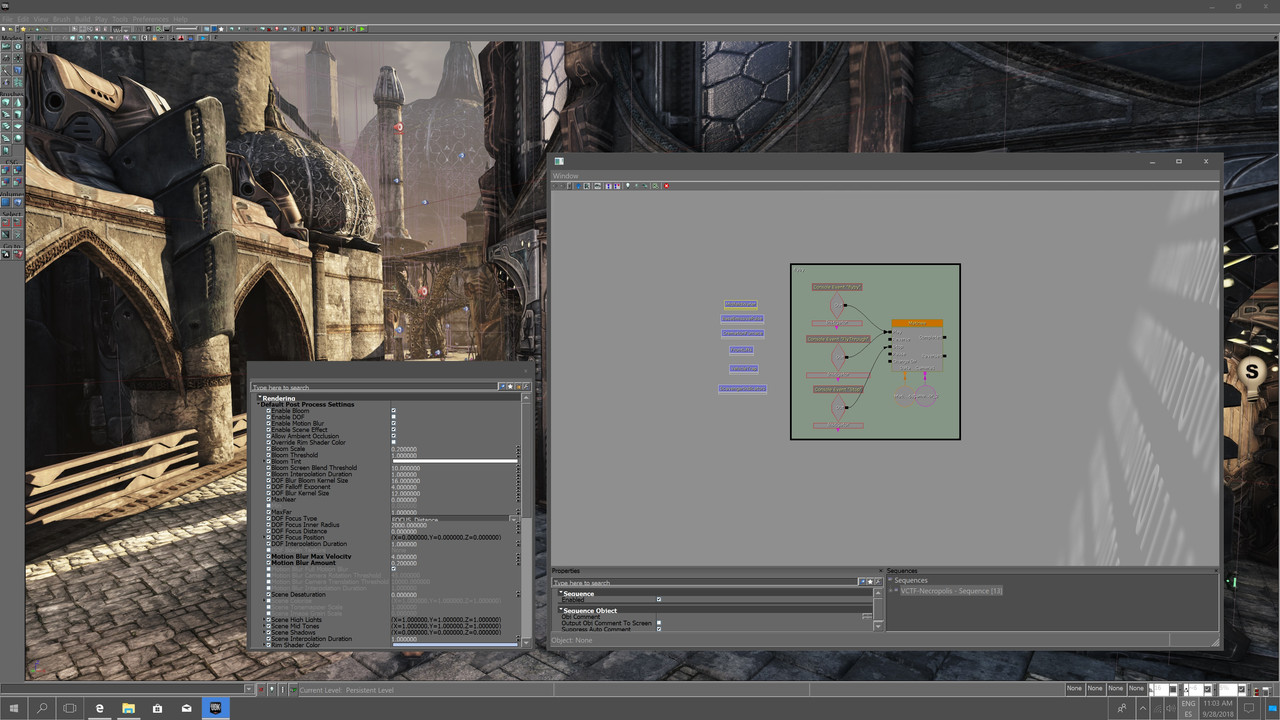The width and height of the screenshot is (1280, 720).
Task: Click the Rim Shader Color swatch
Action: pyautogui.click(x=454, y=645)
